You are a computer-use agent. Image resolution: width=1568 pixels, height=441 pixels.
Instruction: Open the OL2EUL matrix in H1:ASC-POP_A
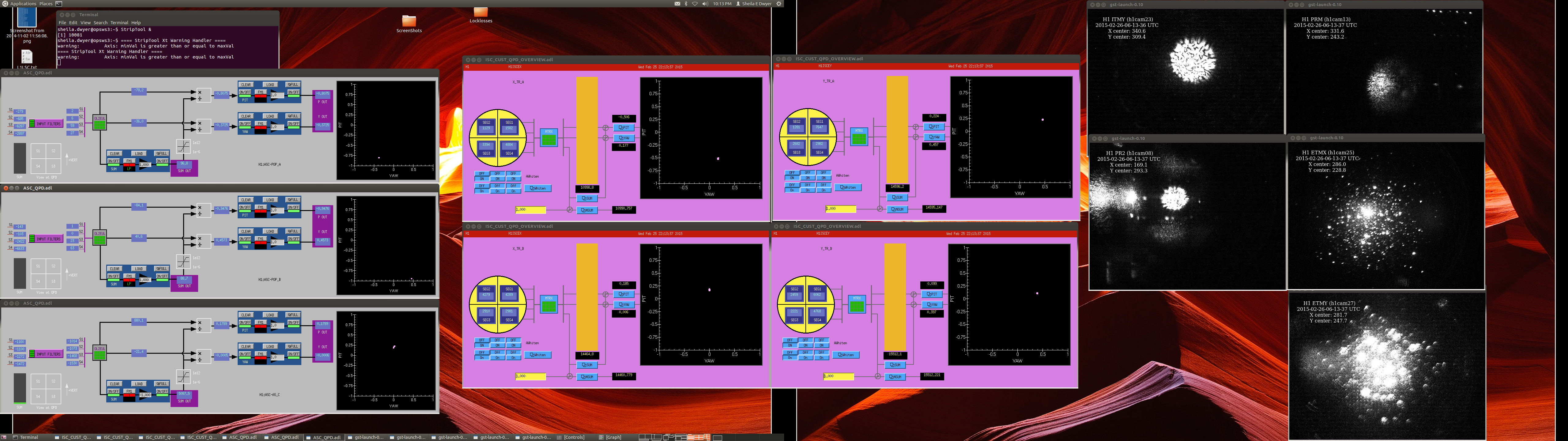click(100, 122)
